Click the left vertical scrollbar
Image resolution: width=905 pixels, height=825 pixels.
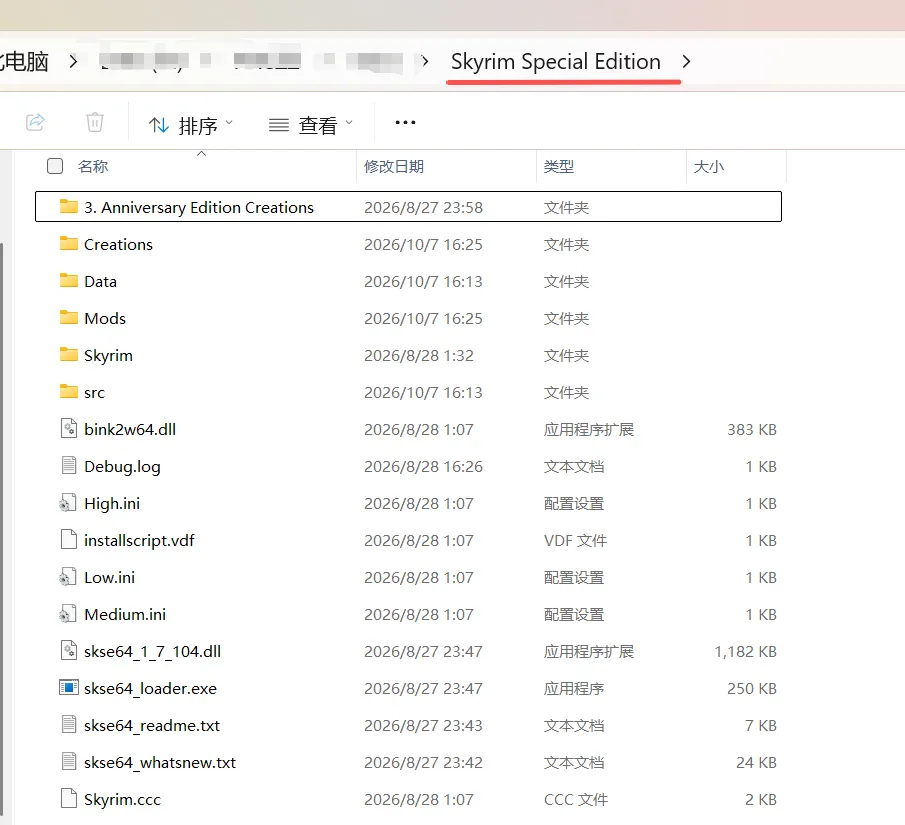2,528
